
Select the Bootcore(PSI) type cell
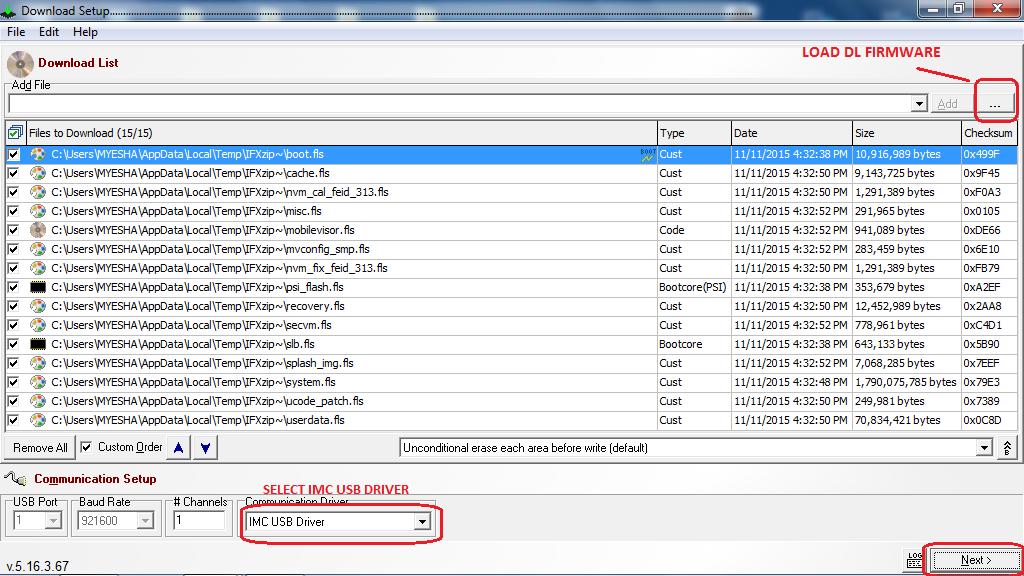tap(692, 287)
